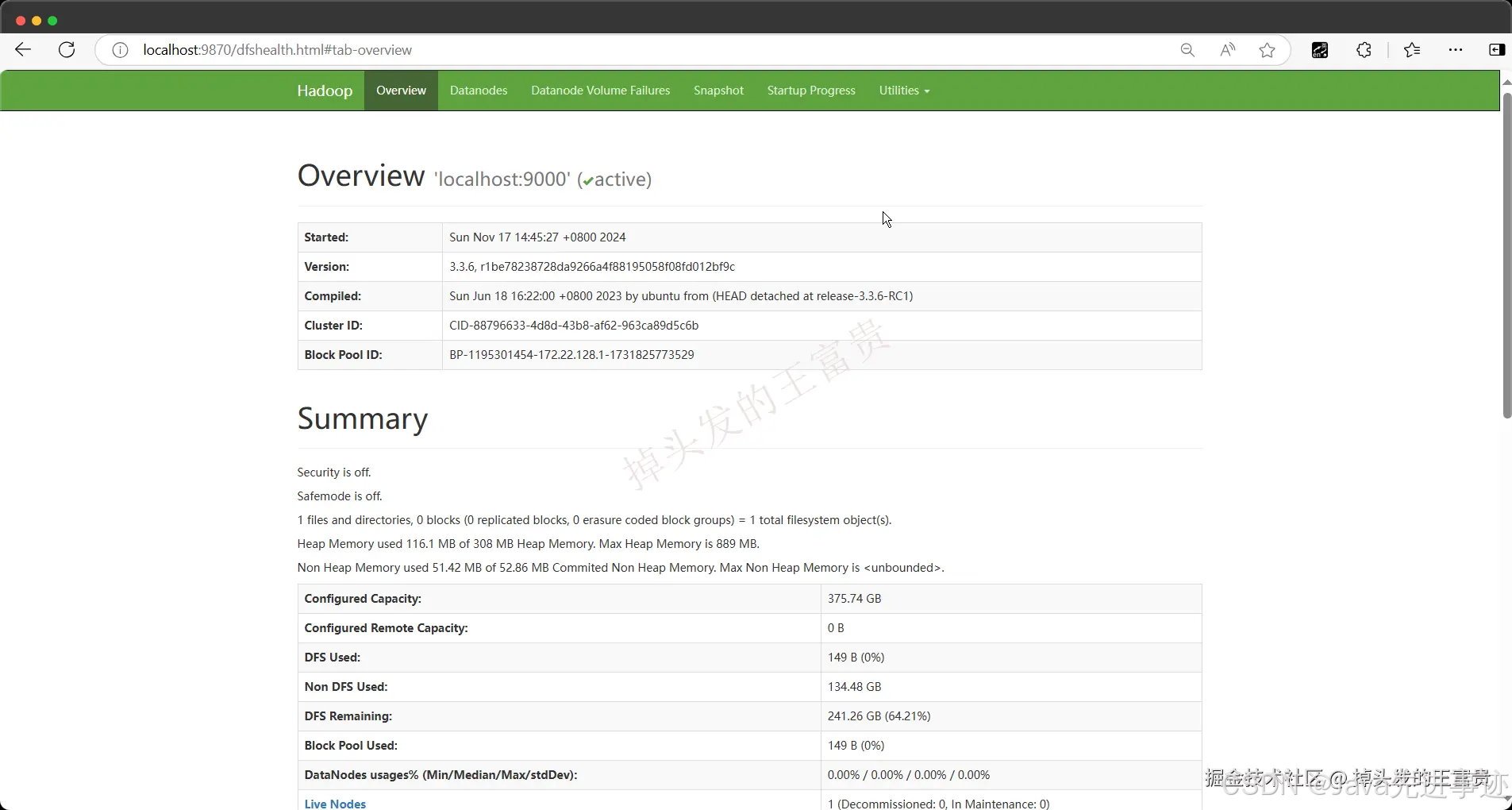Viewport: 1512px width, 810px height.
Task: Click Non DFS Used value 134.48 GB
Action: tap(854, 687)
